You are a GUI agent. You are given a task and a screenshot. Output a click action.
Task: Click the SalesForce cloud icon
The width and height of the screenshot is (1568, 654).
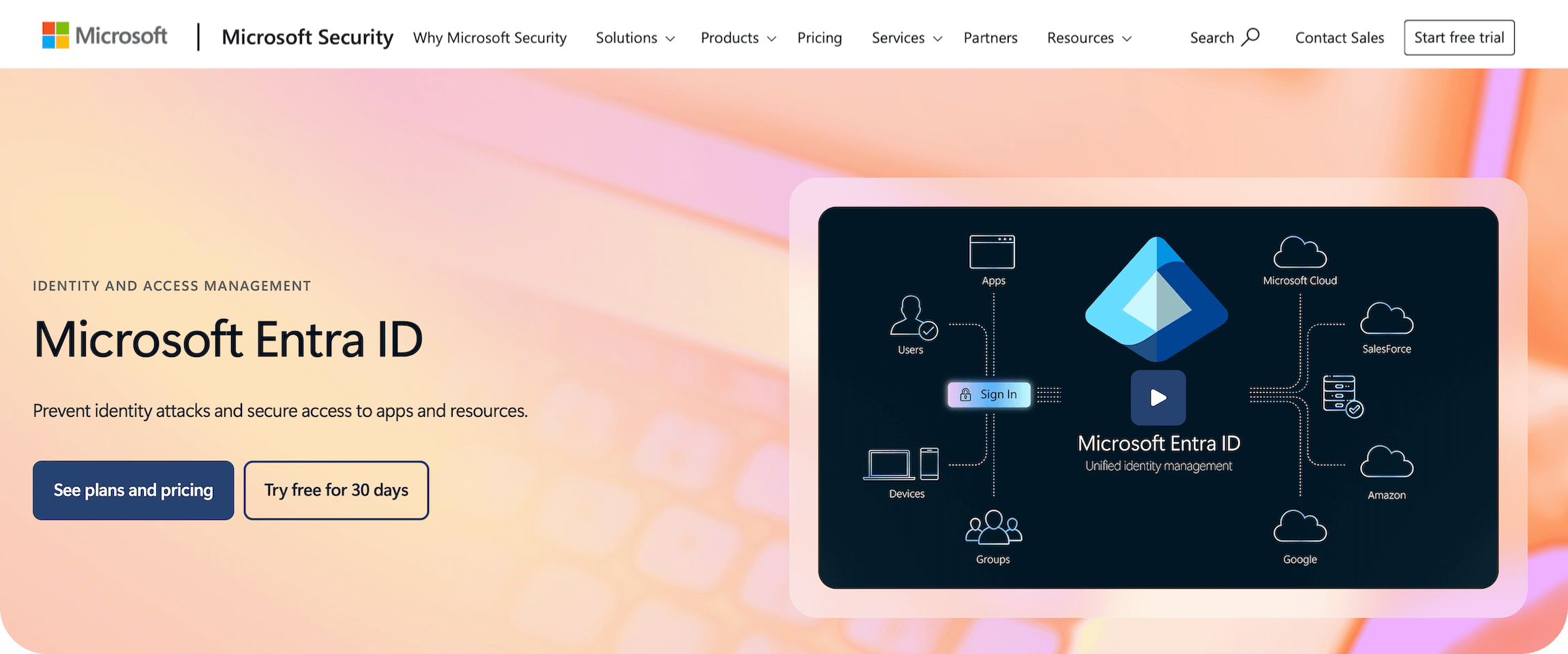1386,320
